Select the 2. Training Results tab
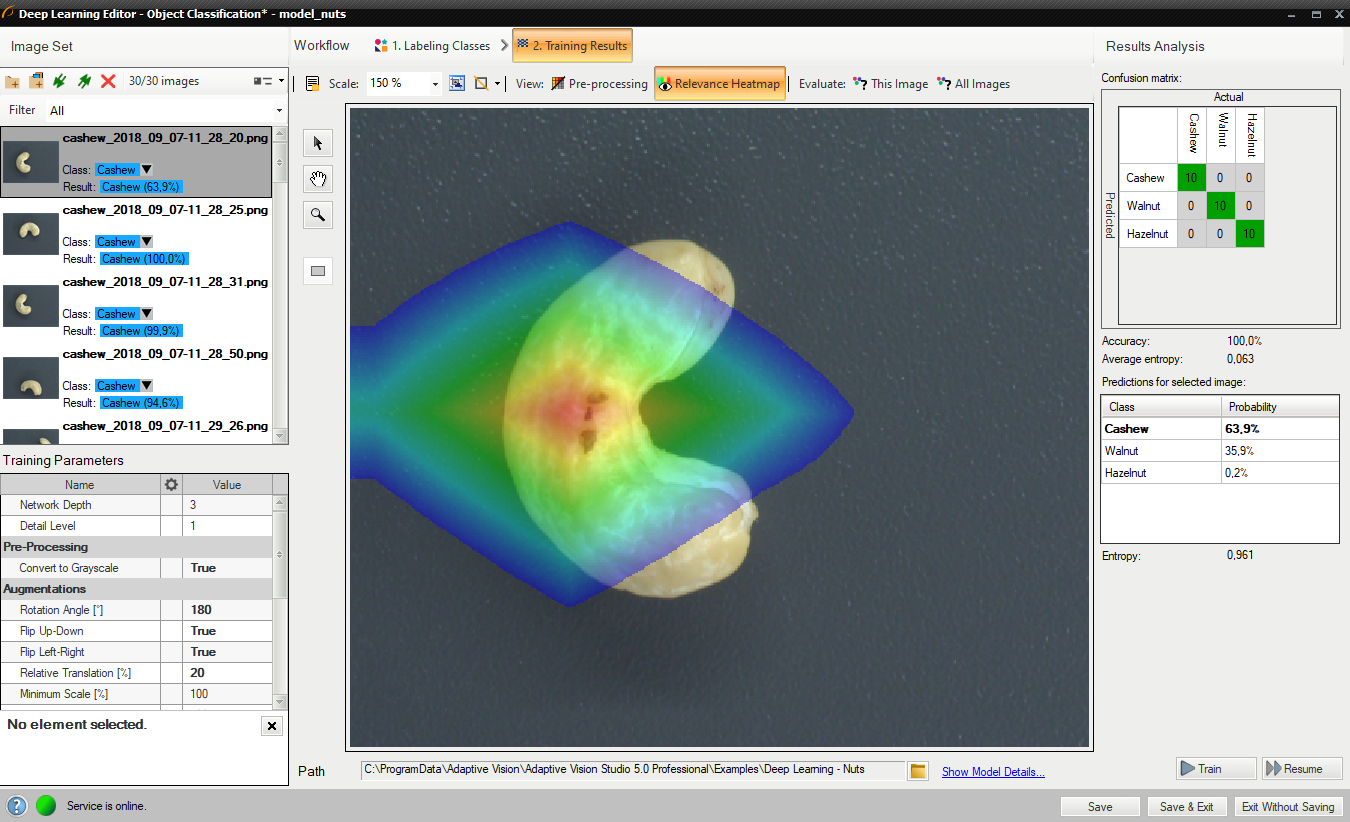This screenshot has height=822, width=1350. pyautogui.click(x=572, y=46)
